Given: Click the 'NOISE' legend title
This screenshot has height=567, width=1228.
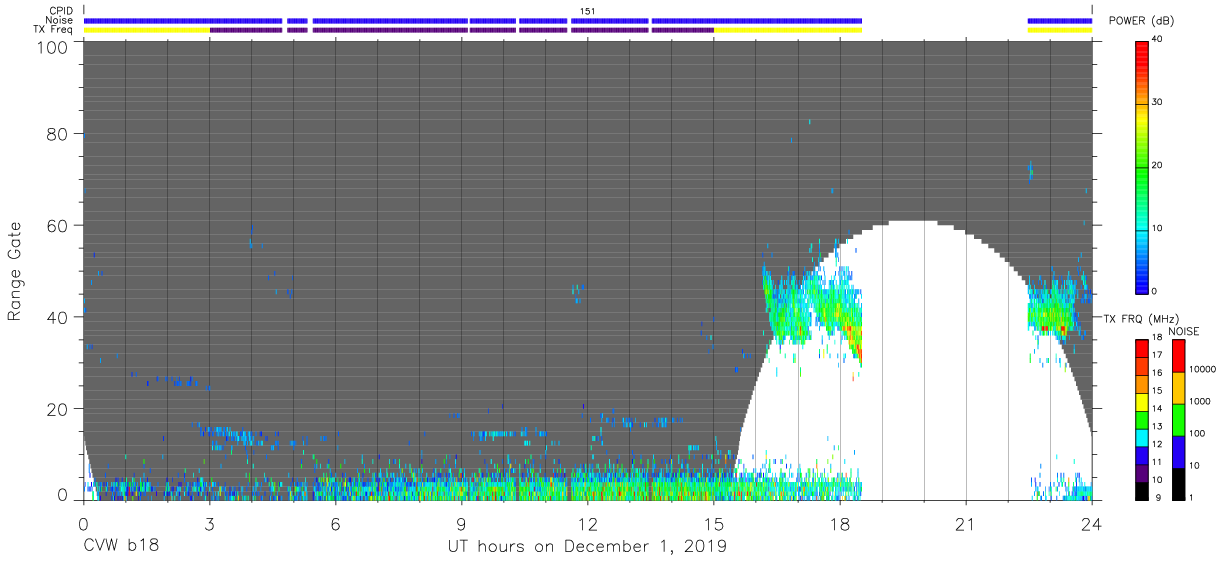Looking at the screenshot, I should [x=1184, y=331].
